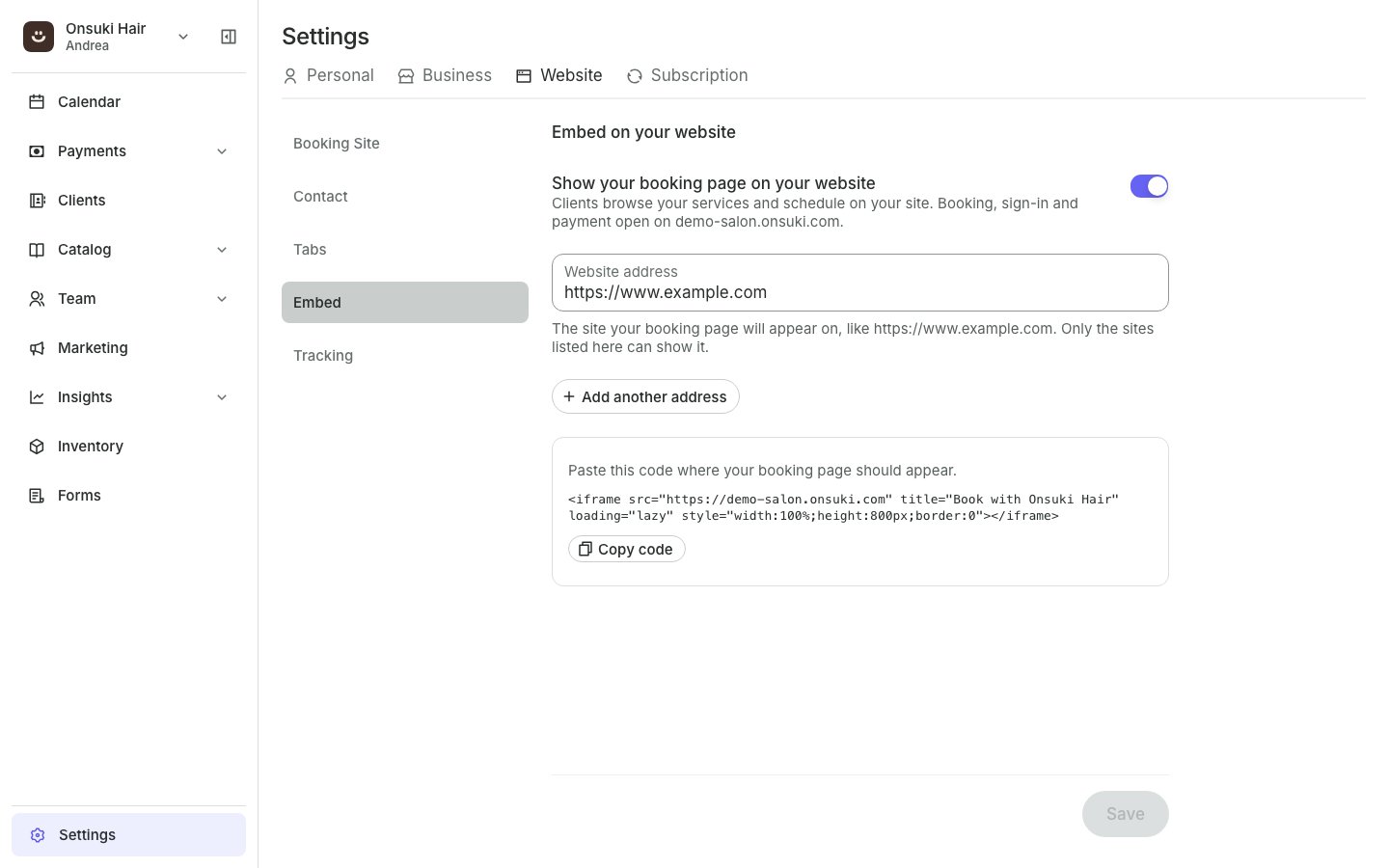Click the Calendar icon in sidebar
Screen dimensions: 1389x868
37,102
